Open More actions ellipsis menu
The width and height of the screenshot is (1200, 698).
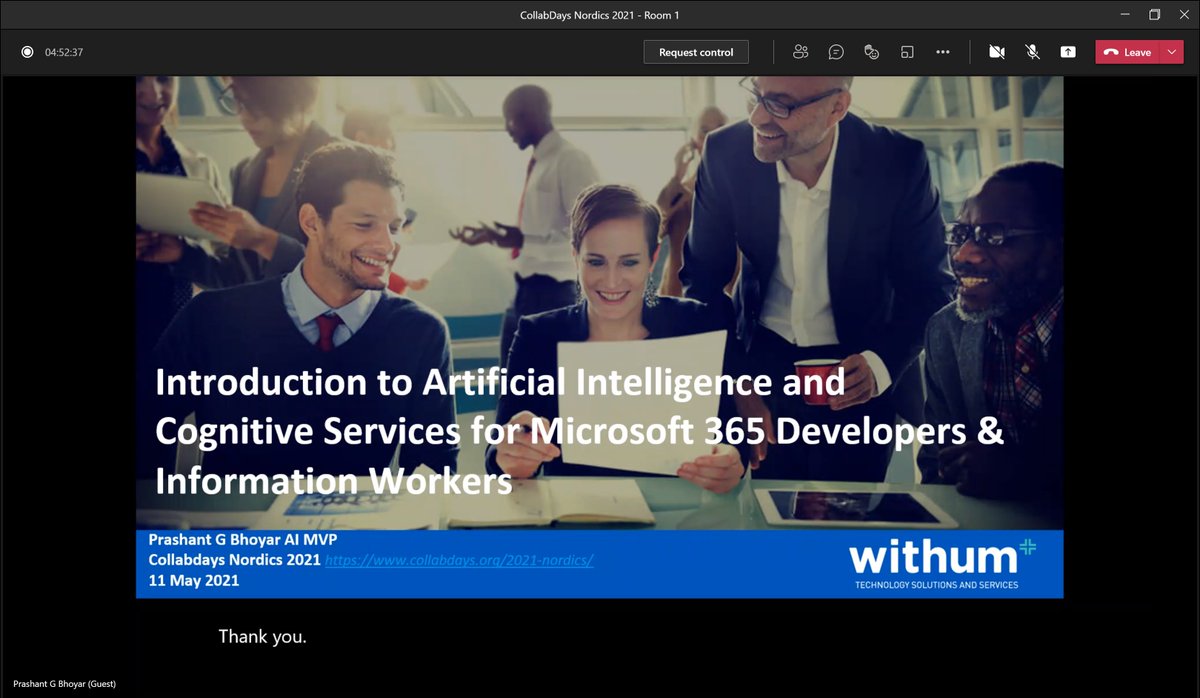[x=943, y=52]
